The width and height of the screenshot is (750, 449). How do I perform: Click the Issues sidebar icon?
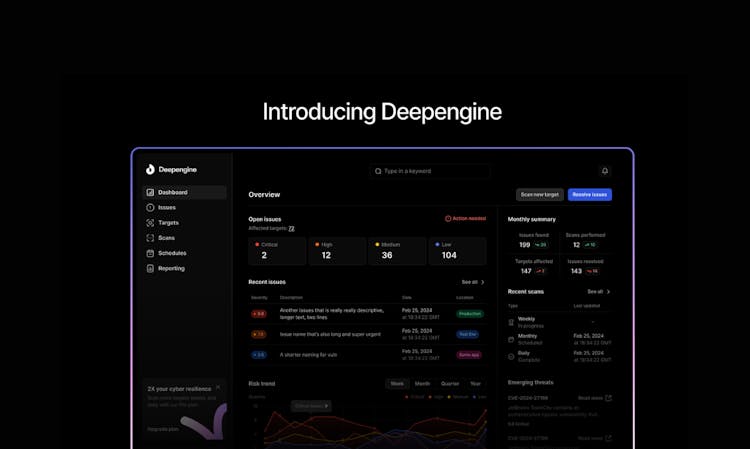[x=150, y=208]
